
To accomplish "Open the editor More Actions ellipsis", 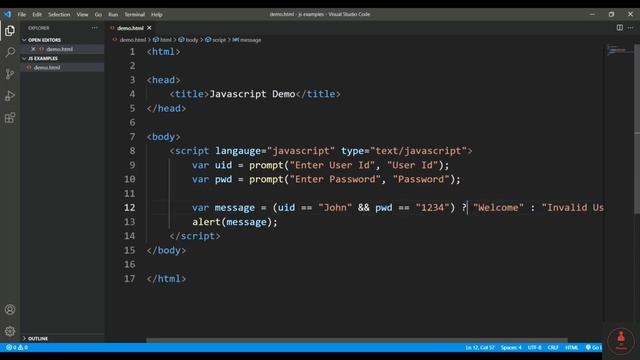I will (x=631, y=28).
